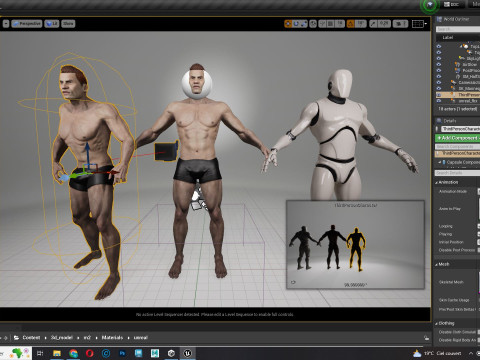This screenshot has width=480, height=360.
Task: Click the red X-axis gizmo arrow
Action: coord(107,172)
